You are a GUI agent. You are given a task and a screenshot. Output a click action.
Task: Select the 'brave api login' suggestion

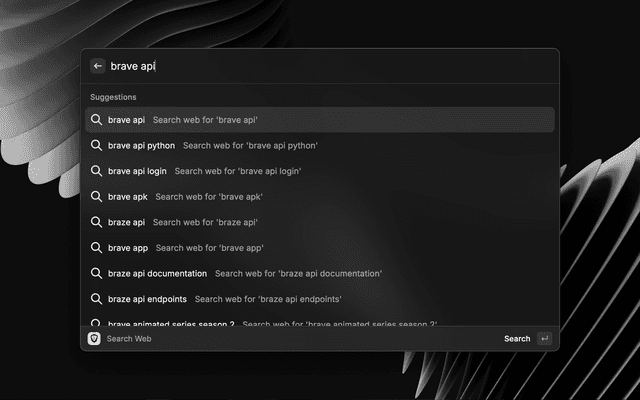click(320, 171)
